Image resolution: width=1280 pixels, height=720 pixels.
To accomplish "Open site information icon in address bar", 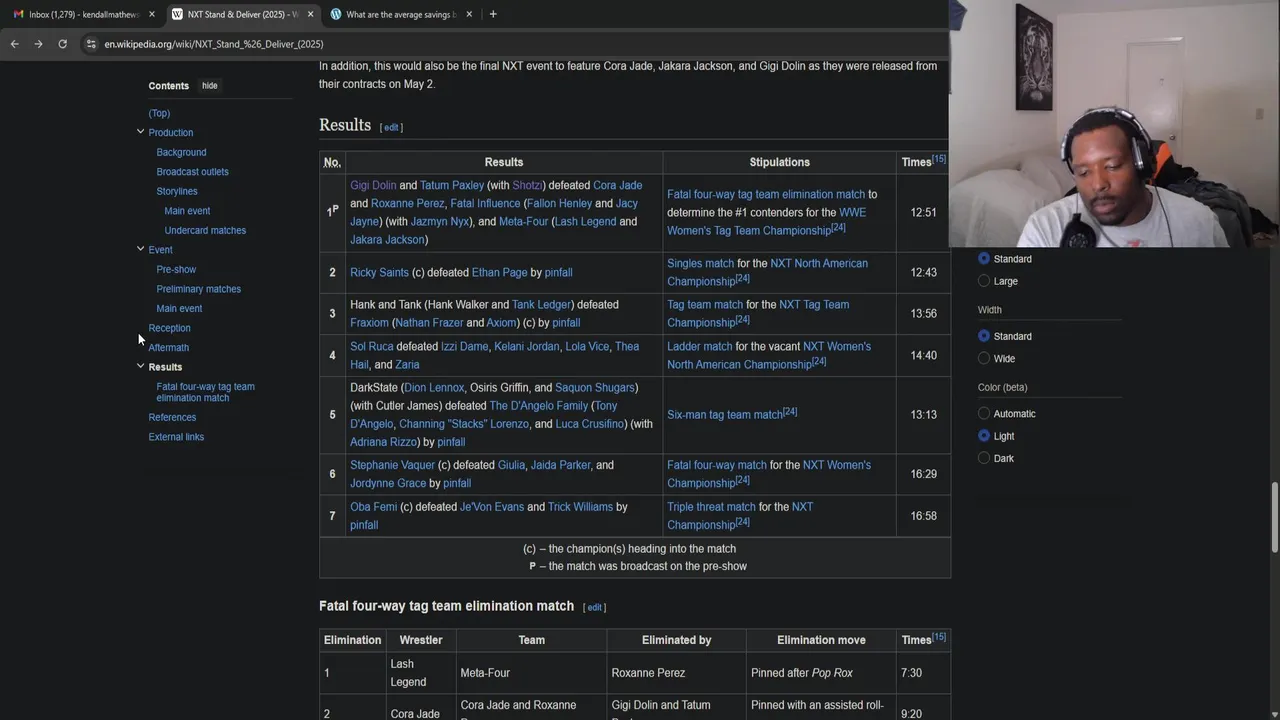I will coord(91,44).
